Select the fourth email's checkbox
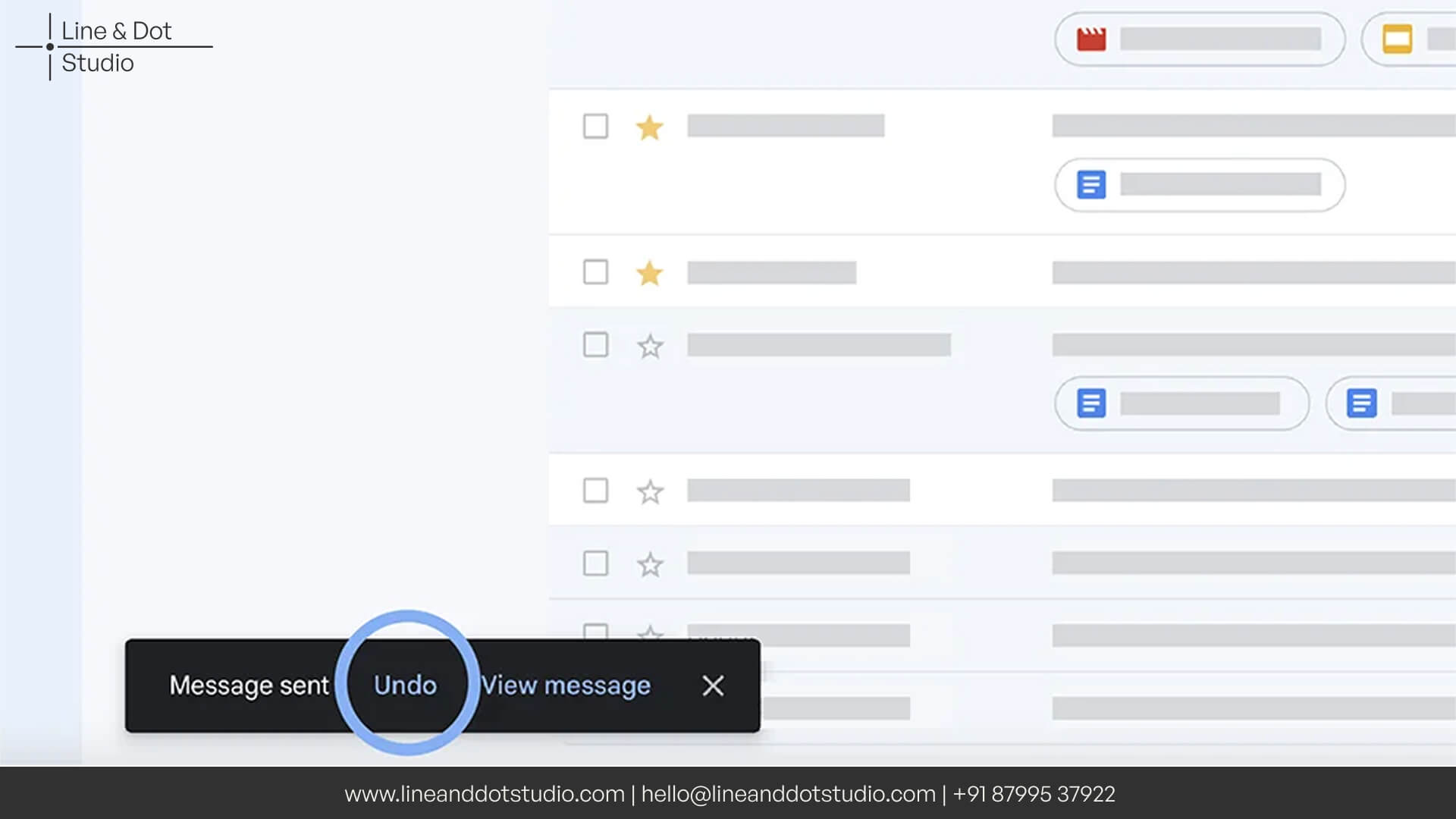Image resolution: width=1456 pixels, height=819 pixels. click(x=595, y=490)
